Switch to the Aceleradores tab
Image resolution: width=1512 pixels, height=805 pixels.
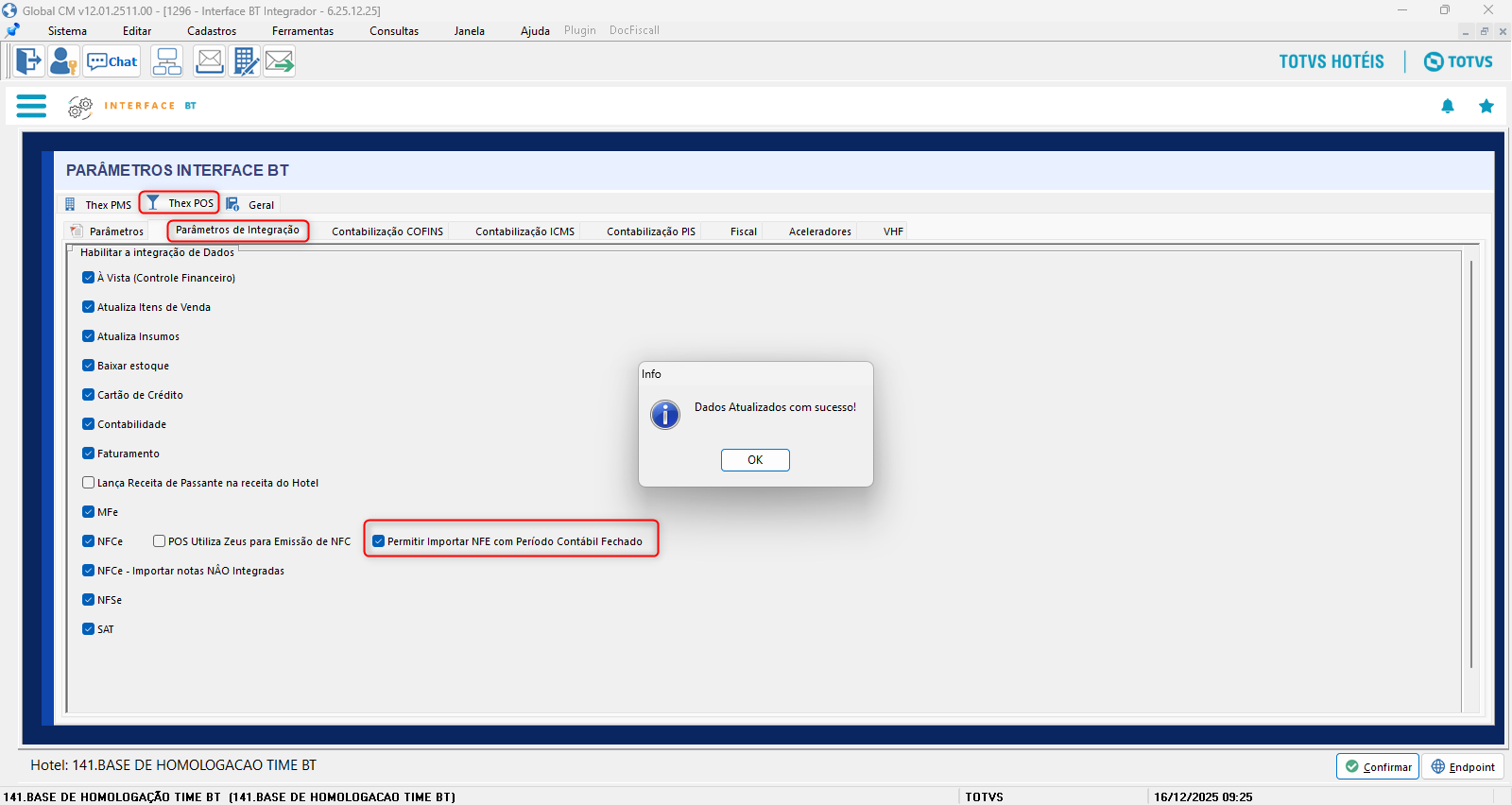[820, 231]
